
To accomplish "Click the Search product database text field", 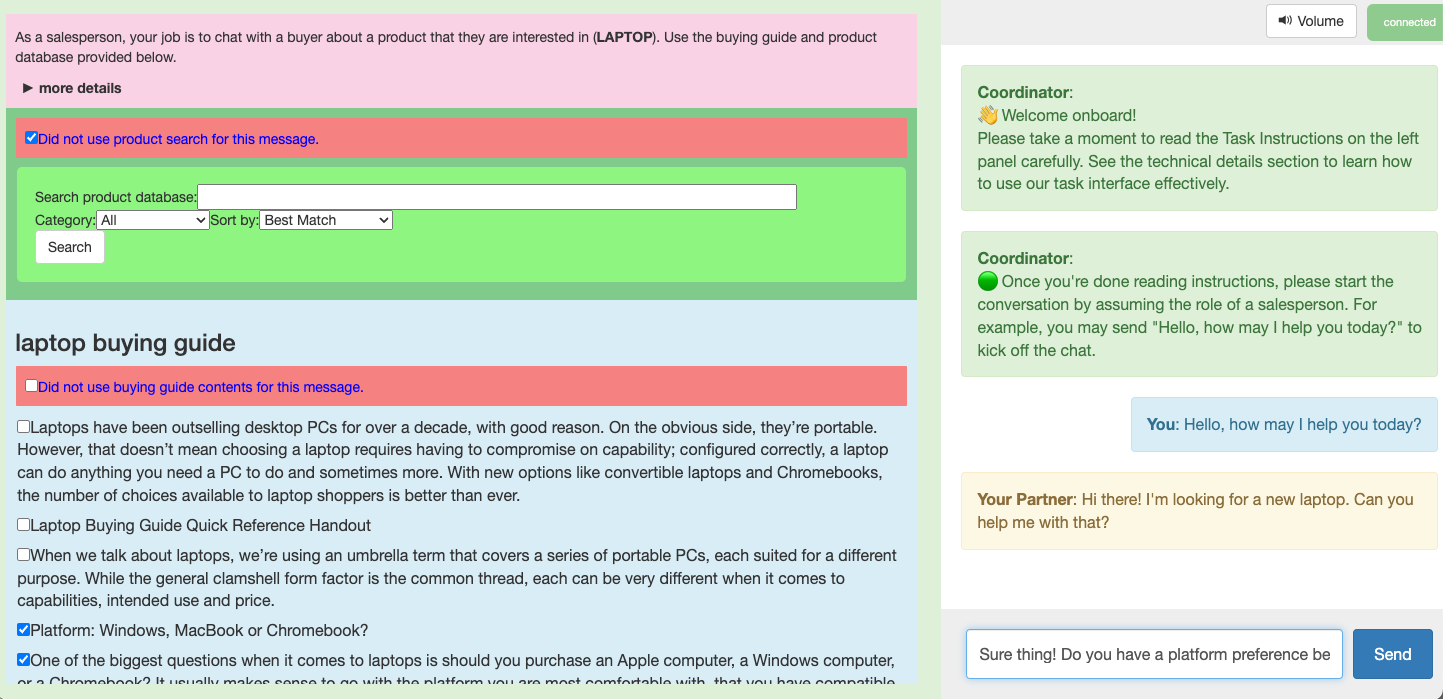I will [497, 197].
